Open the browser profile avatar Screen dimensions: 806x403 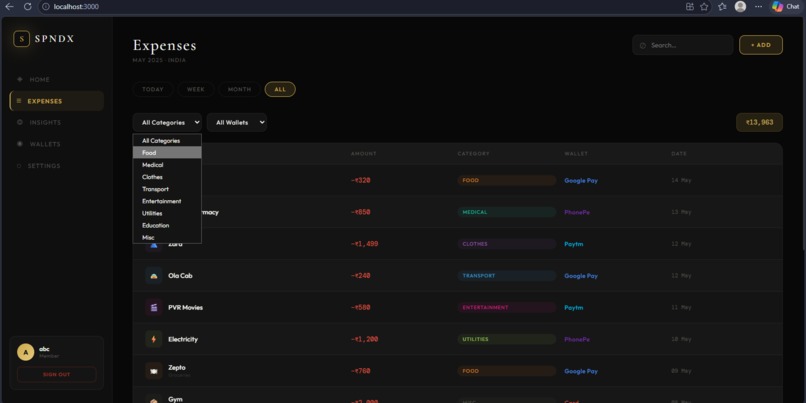(740, 7)
